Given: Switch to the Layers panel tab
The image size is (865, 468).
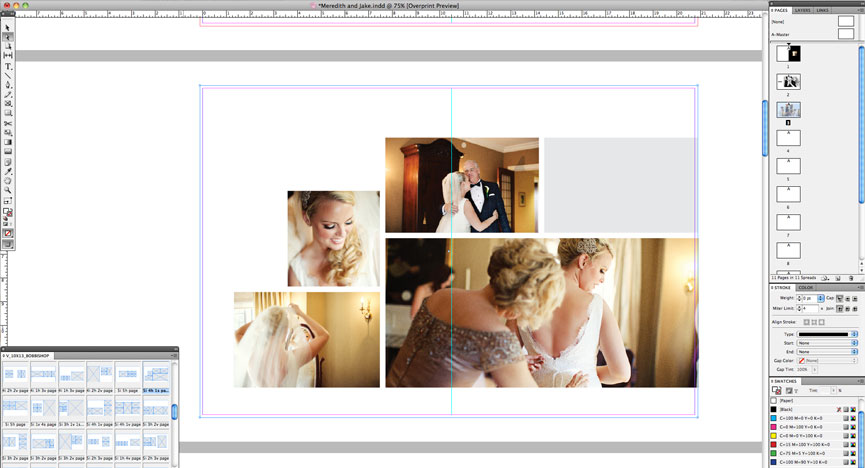Looking at the screenshot, I should pyautogui.click(x=803, y=10).
